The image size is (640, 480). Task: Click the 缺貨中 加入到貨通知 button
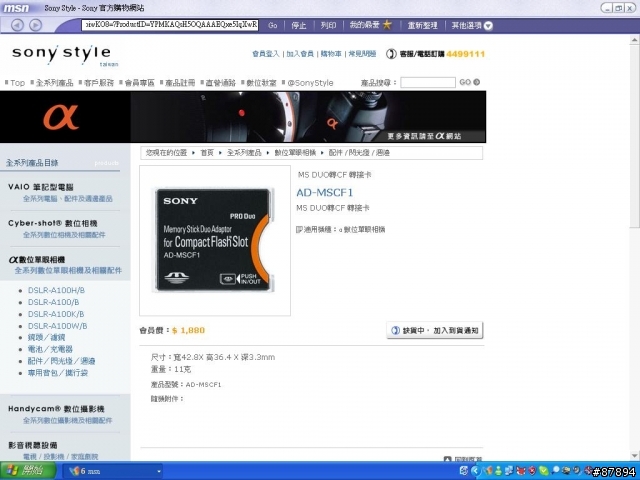[435, 330]
